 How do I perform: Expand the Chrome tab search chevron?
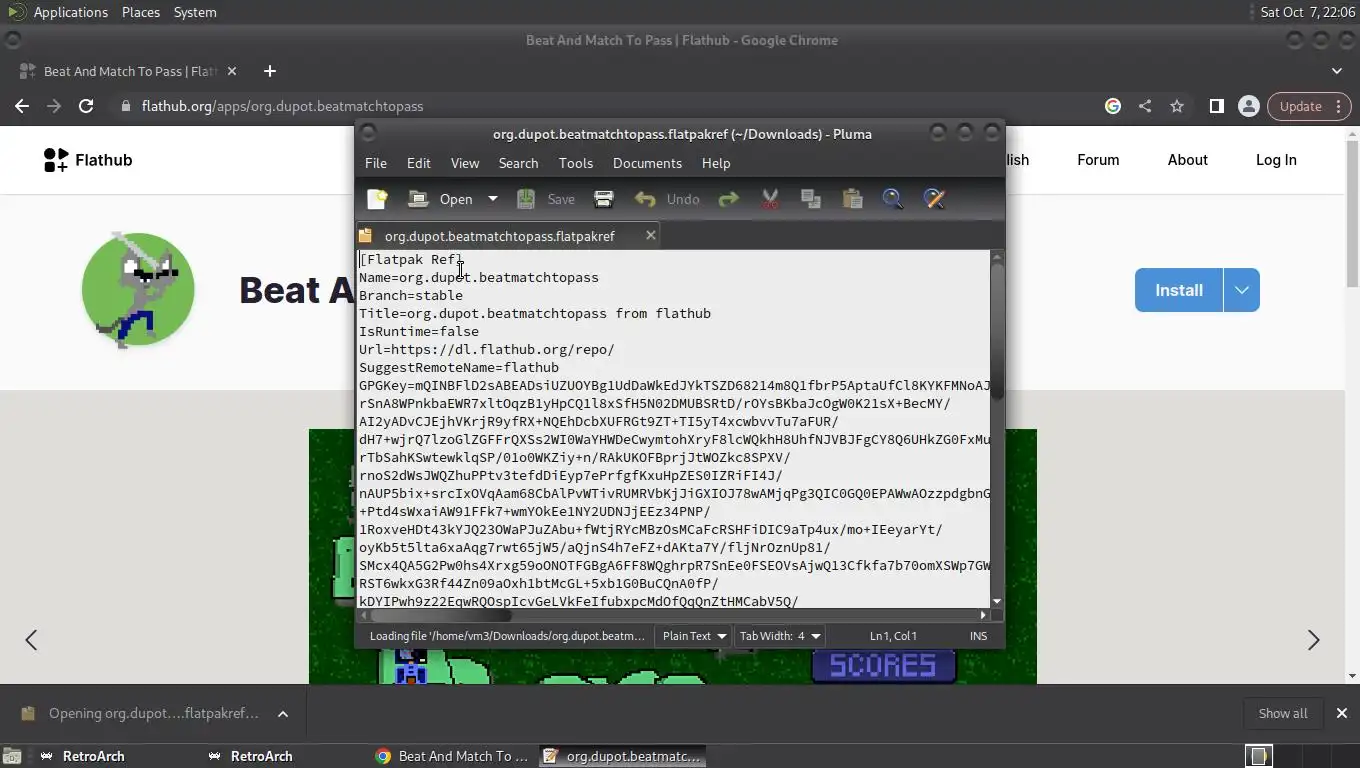coord(1337,71)
